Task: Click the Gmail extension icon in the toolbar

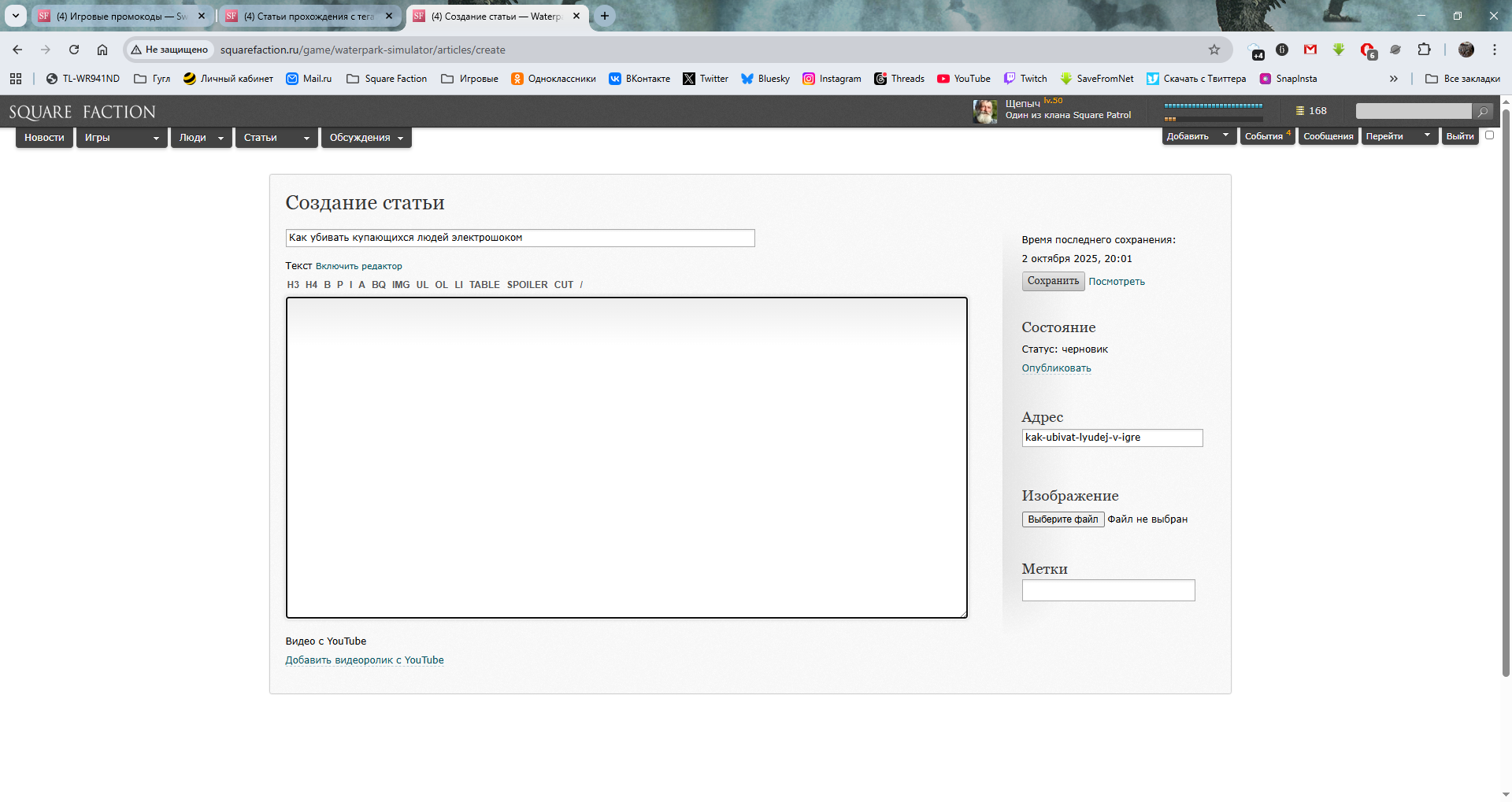Action: tap(1310, 50)
